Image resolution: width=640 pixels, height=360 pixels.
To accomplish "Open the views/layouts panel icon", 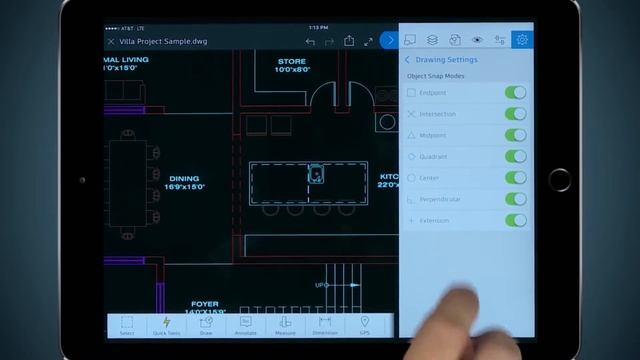I will (x=410, y=40).
